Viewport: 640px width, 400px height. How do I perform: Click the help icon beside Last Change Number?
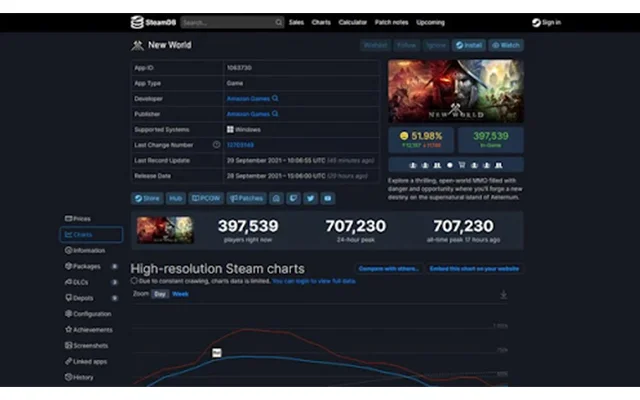pyautogui.click(x=216, y=144)
